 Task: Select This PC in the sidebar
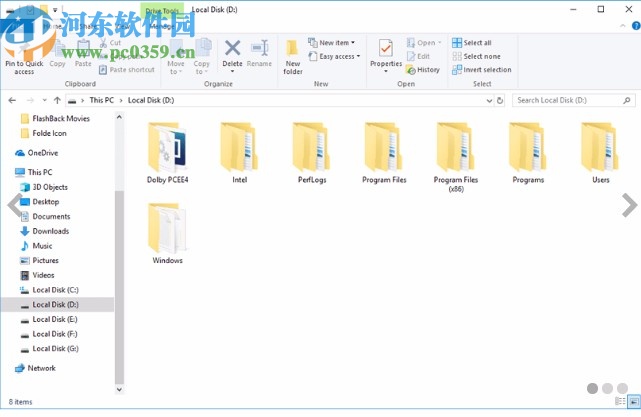(x=34, y=172)
